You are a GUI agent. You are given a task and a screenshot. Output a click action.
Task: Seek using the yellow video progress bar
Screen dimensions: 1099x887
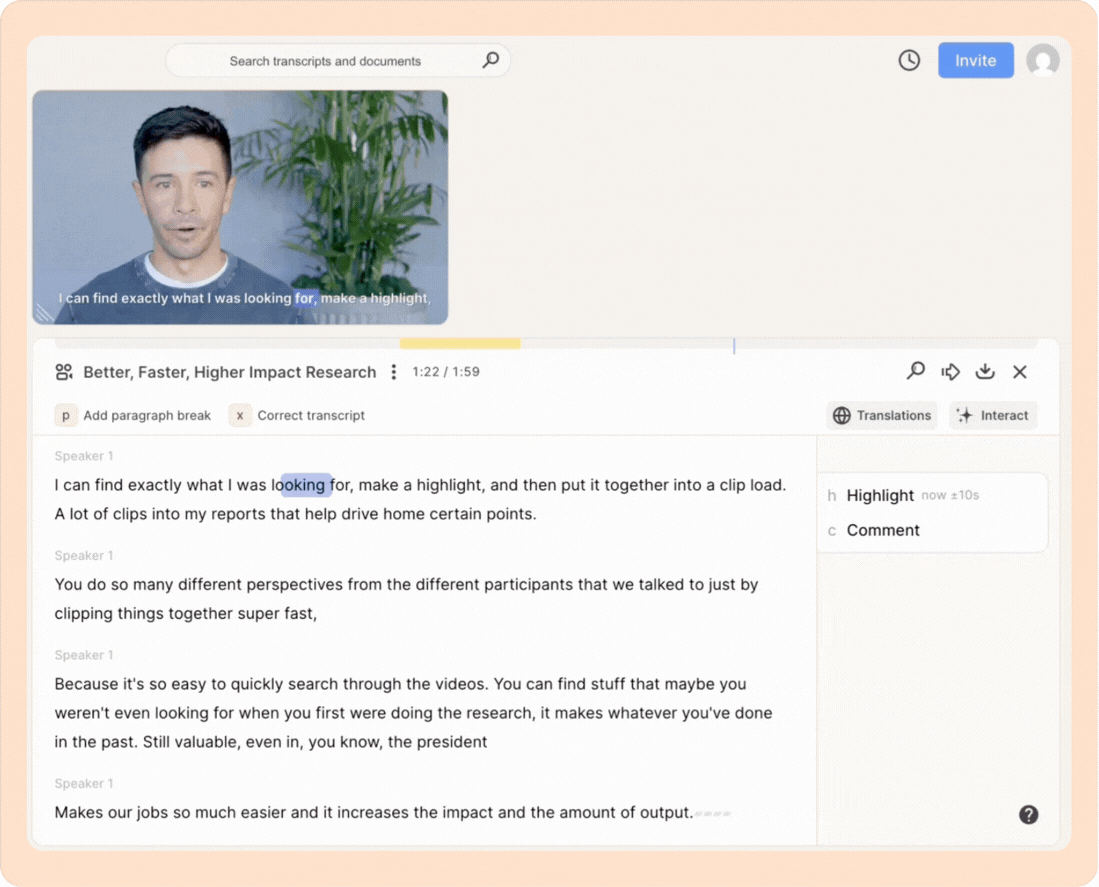tap(460, 341)
